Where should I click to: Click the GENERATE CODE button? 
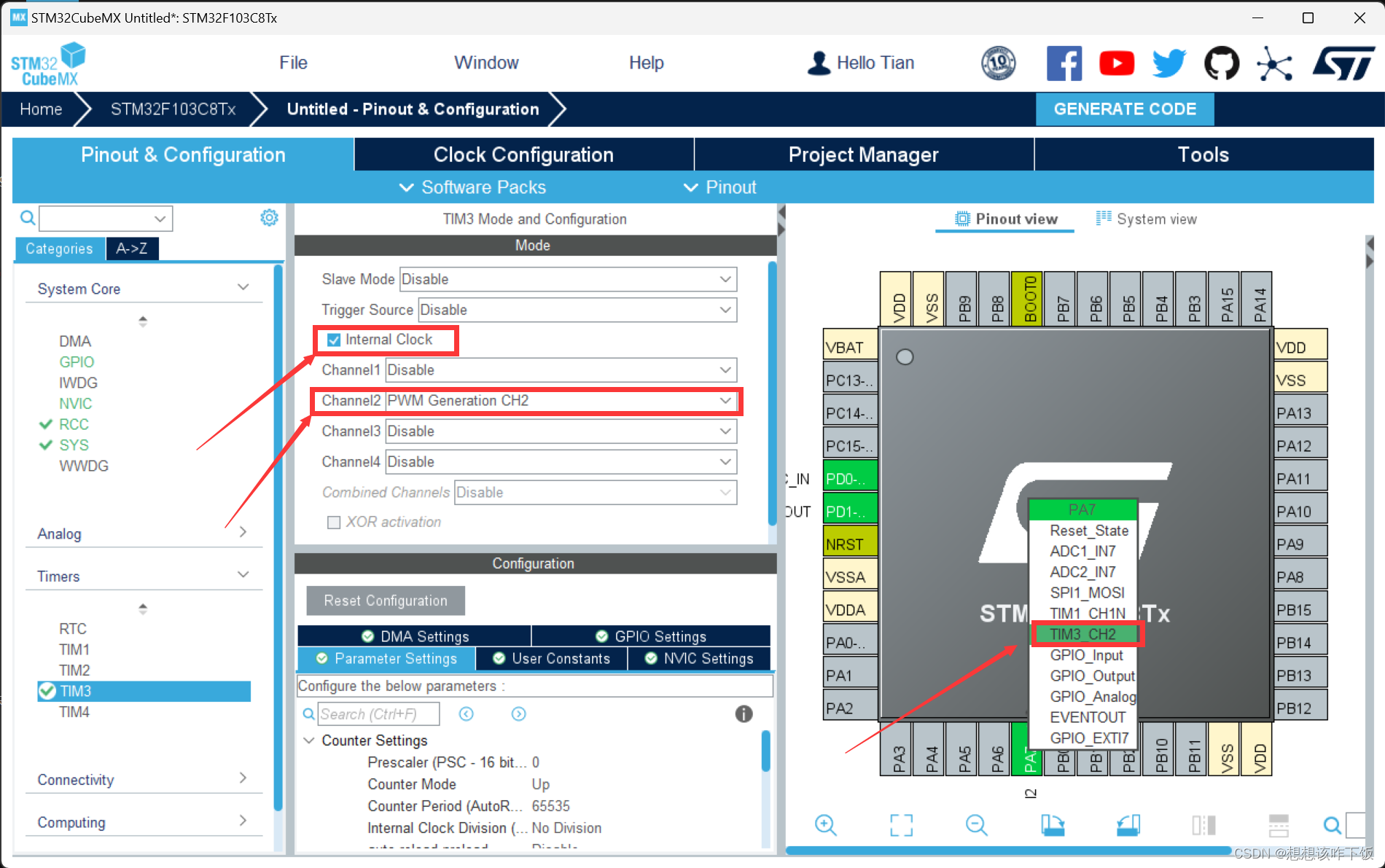1125,109
